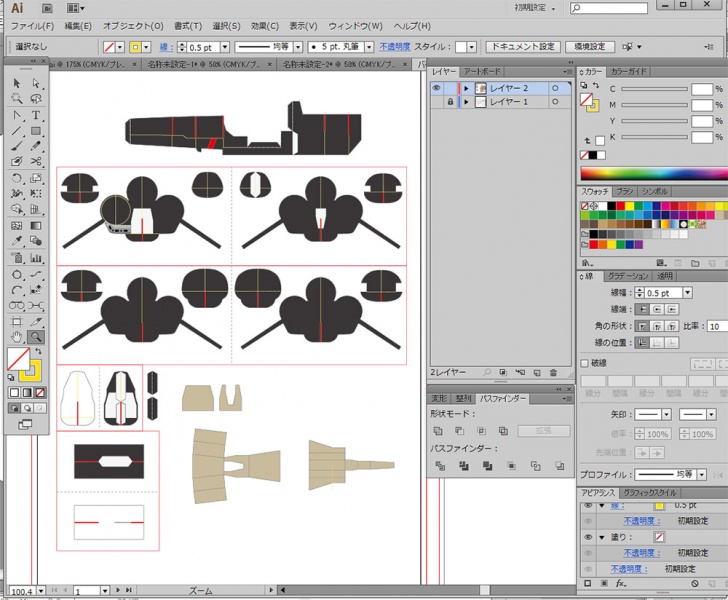Open 線幅 dropdown in Stroke panel
The height and width of the screenshot is (600, 728).
[x=688, y=293]
